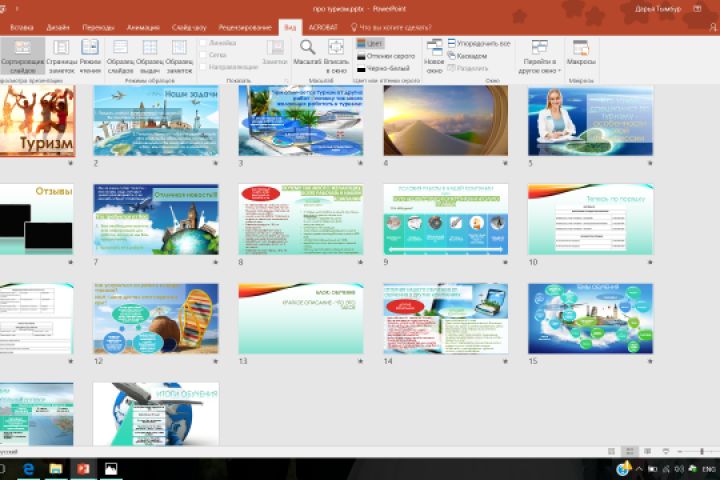
Task: Open the Photos app on the taskbar
Action: pyautogui.click(x=111, y=469)
